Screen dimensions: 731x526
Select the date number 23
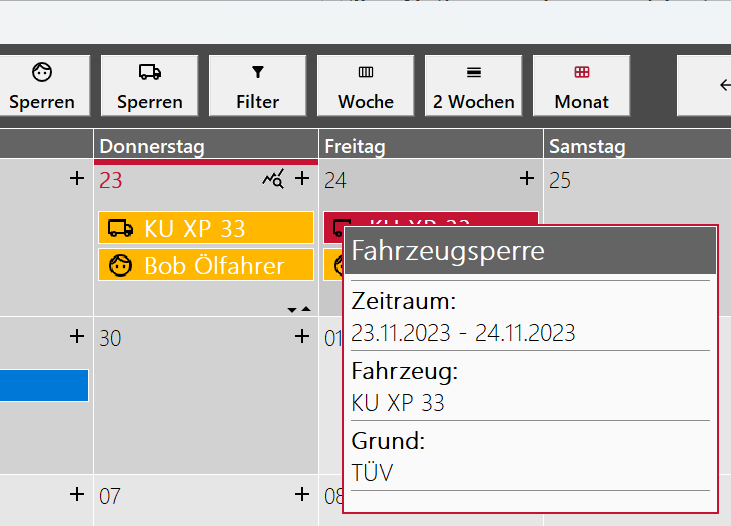(110, 180)
